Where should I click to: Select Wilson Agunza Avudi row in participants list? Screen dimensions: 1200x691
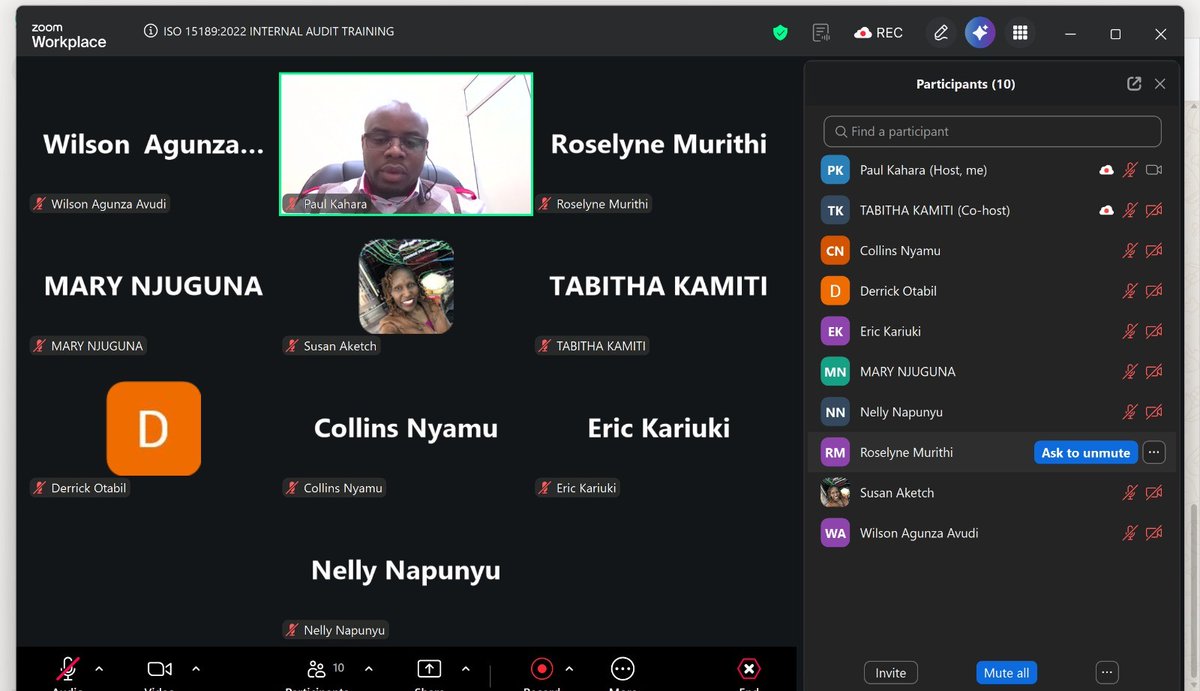point(992,533)
